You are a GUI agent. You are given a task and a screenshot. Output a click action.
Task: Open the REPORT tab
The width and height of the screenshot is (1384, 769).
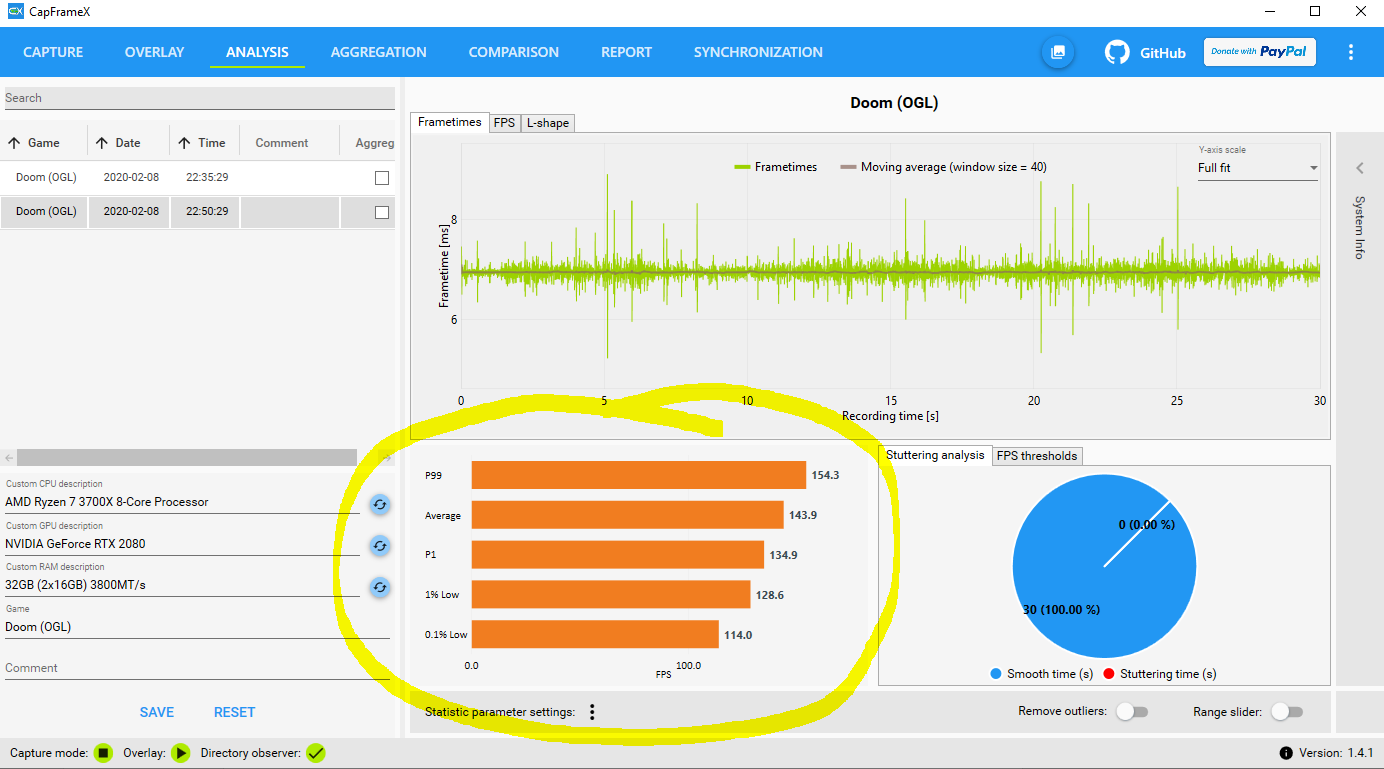point(626,52)
